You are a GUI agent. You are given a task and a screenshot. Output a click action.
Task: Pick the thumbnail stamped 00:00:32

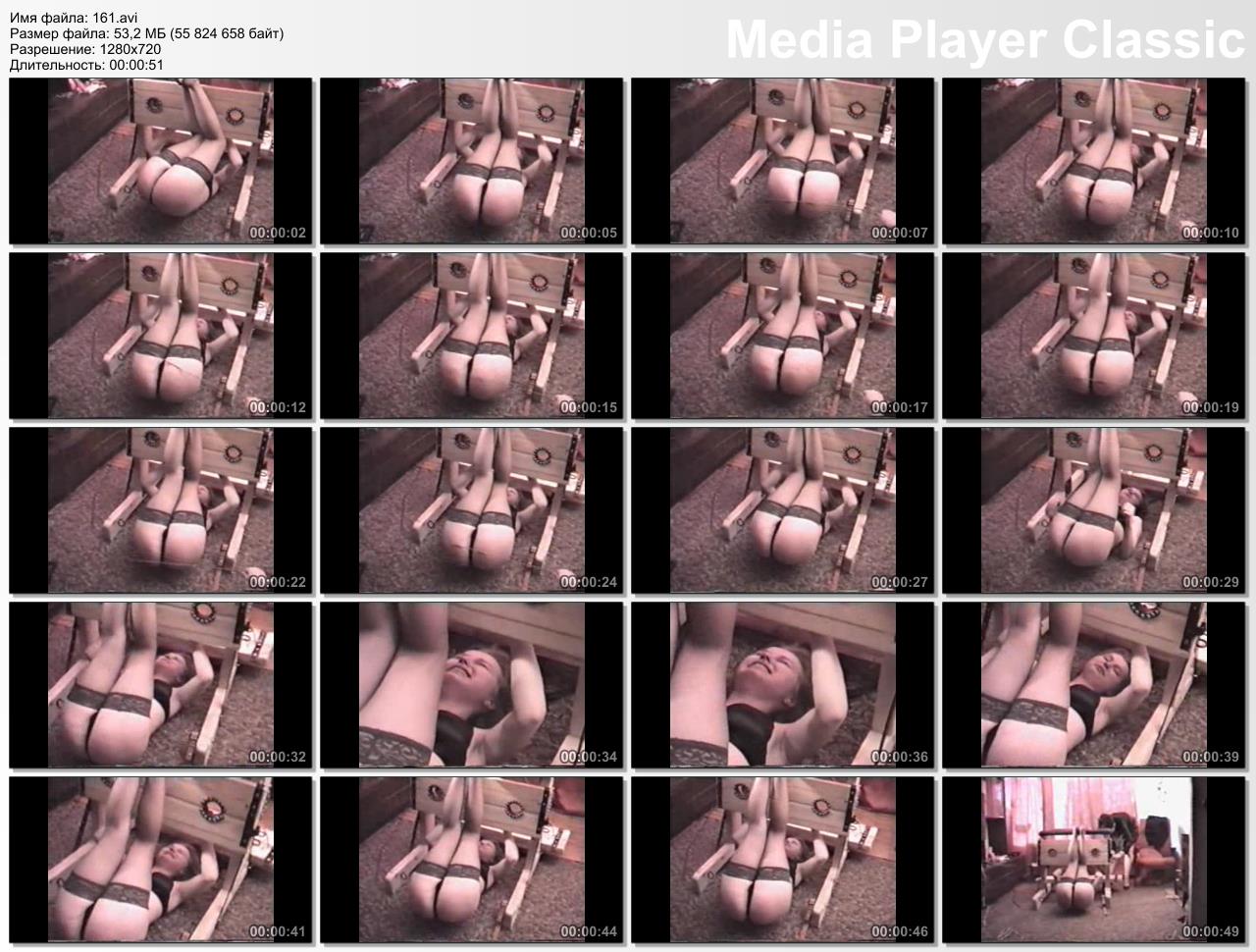(161, 686)
